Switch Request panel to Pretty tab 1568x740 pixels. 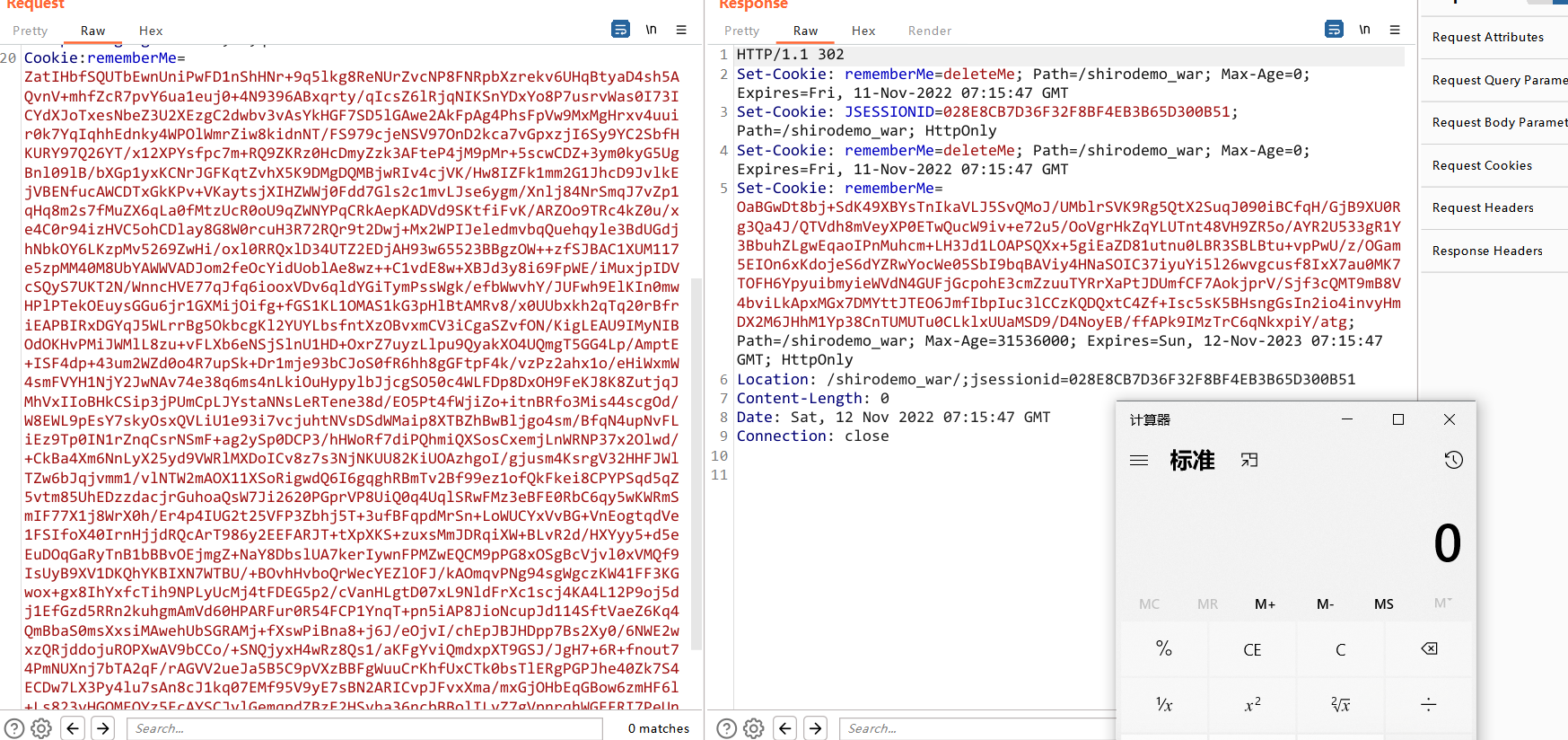[x=30, y=31]
